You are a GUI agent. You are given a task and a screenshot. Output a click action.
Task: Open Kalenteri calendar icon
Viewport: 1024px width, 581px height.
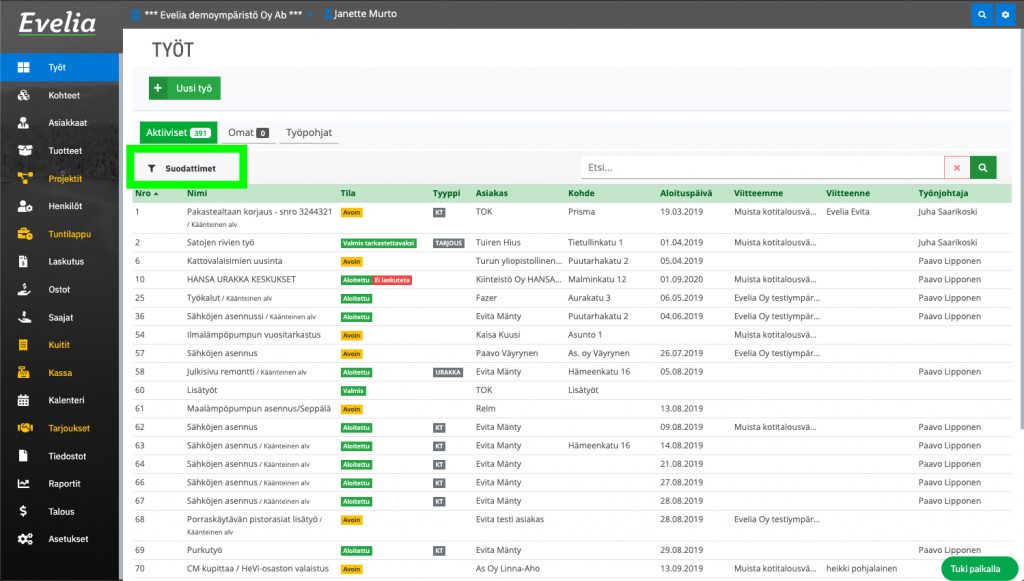(24, 400)
